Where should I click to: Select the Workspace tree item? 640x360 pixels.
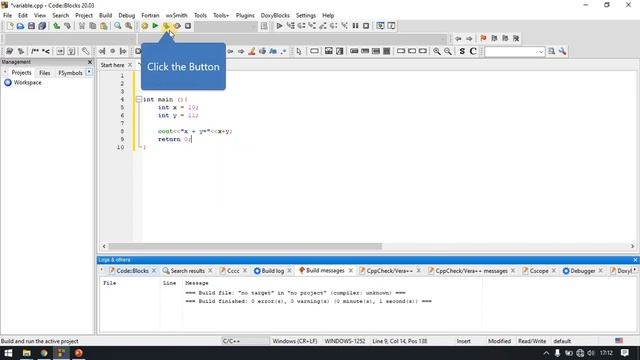point(27,82)
